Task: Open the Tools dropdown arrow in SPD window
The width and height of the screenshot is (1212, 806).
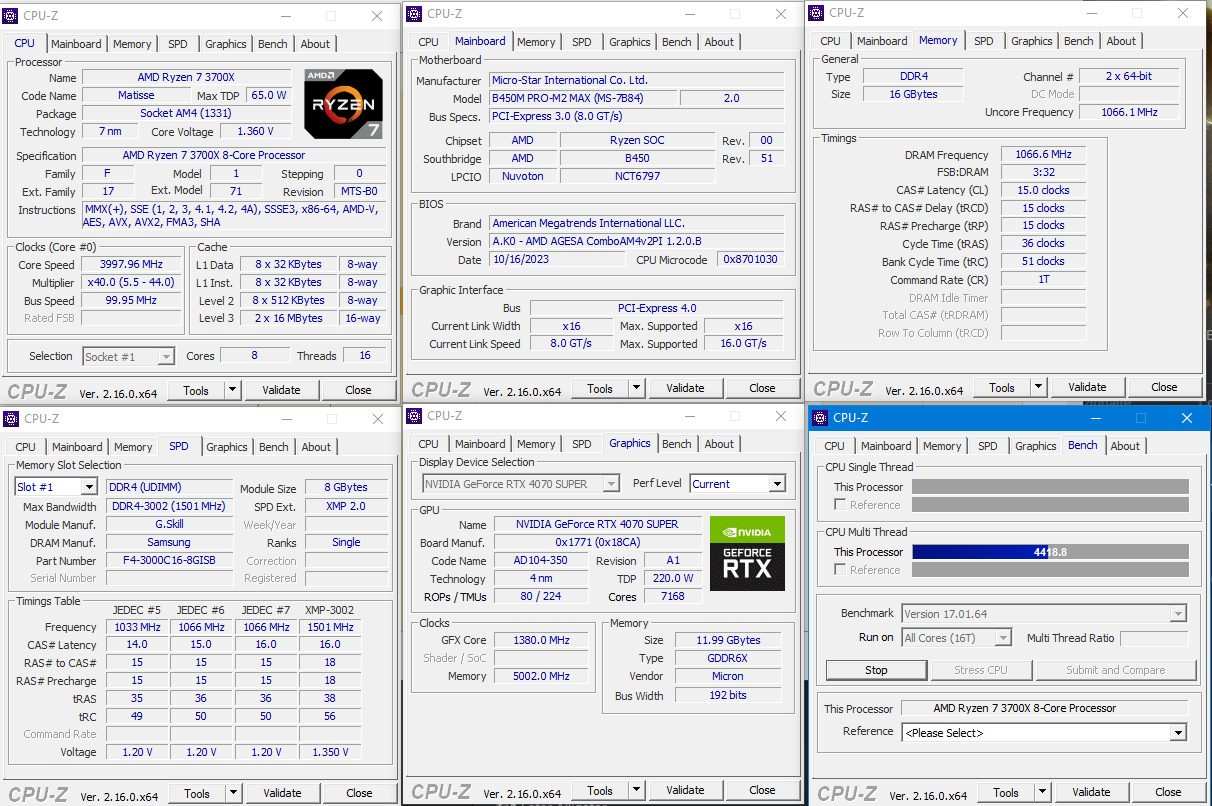Action: [x=233, y=793]
